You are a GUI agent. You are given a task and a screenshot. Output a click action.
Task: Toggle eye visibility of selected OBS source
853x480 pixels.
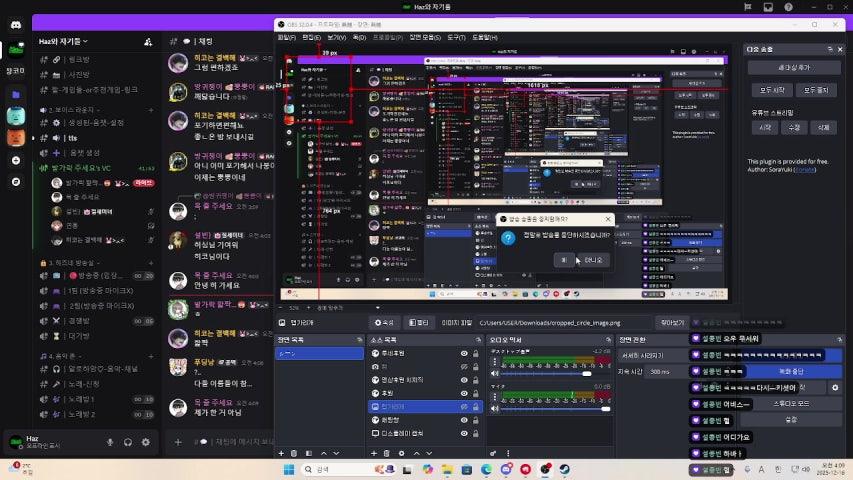pos(464,407)
